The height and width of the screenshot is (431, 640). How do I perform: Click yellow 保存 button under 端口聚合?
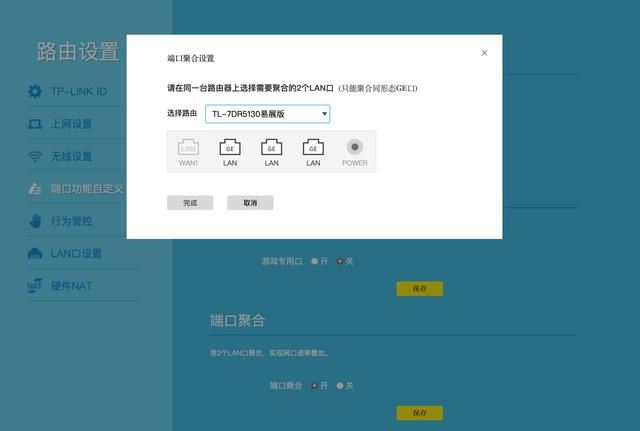[x=420, y=413]
